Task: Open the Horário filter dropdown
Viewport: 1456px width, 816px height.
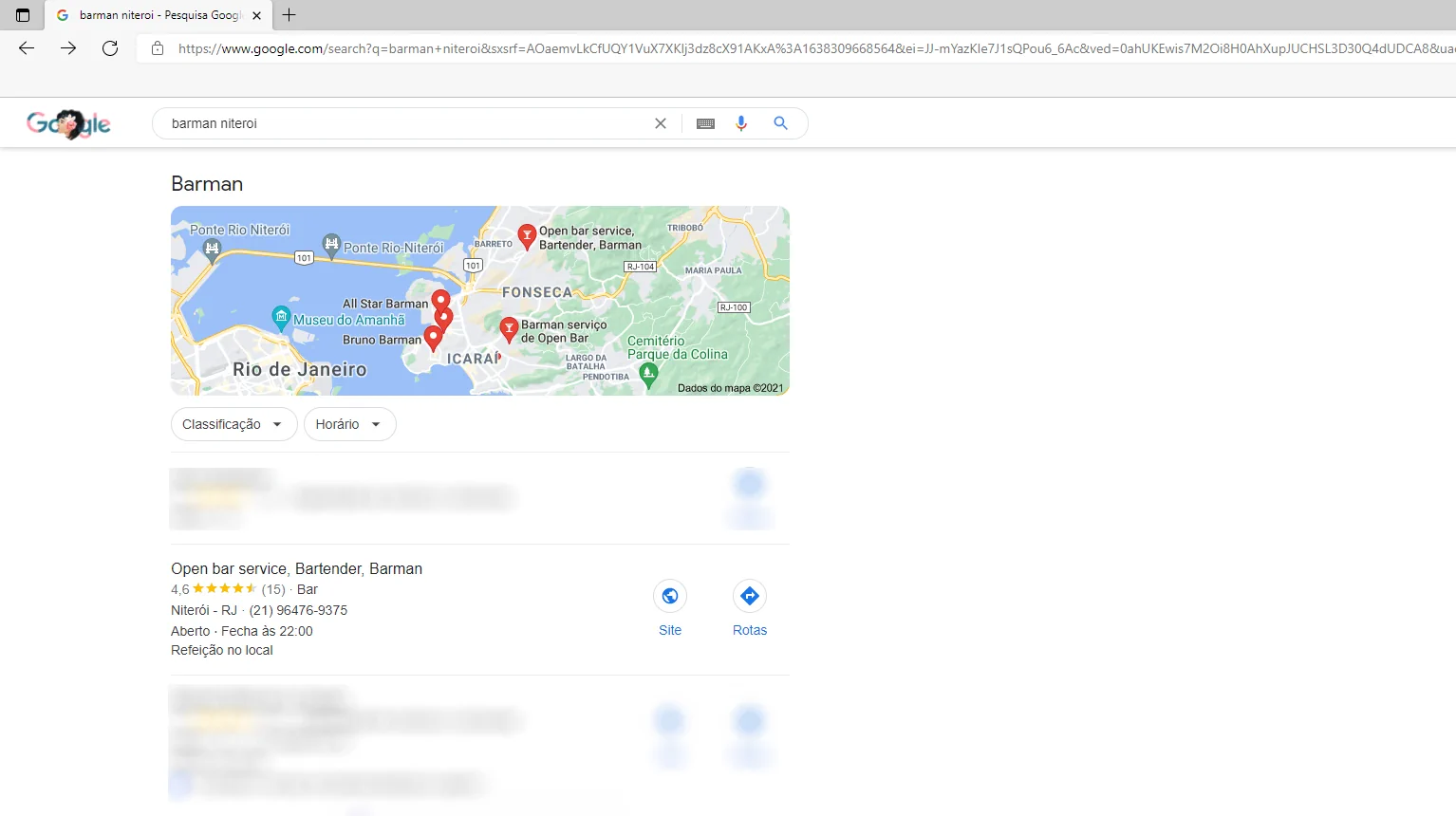Action: click(x=349, y=424)
